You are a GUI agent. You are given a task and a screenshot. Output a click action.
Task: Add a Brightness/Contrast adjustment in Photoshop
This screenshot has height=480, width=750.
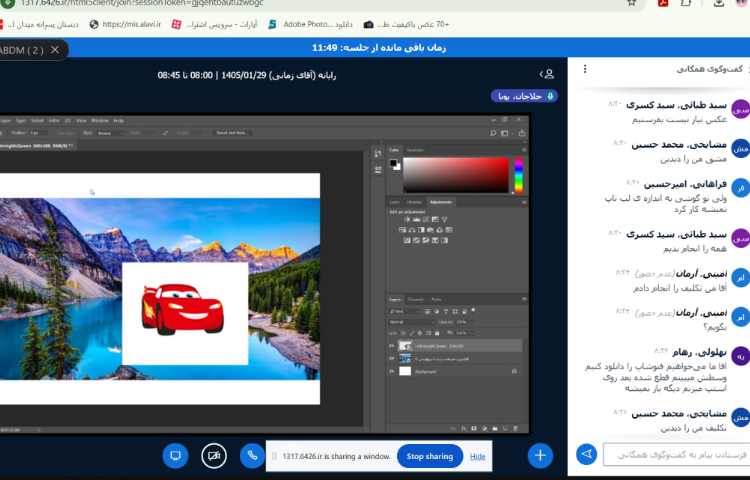click(407, 219)
